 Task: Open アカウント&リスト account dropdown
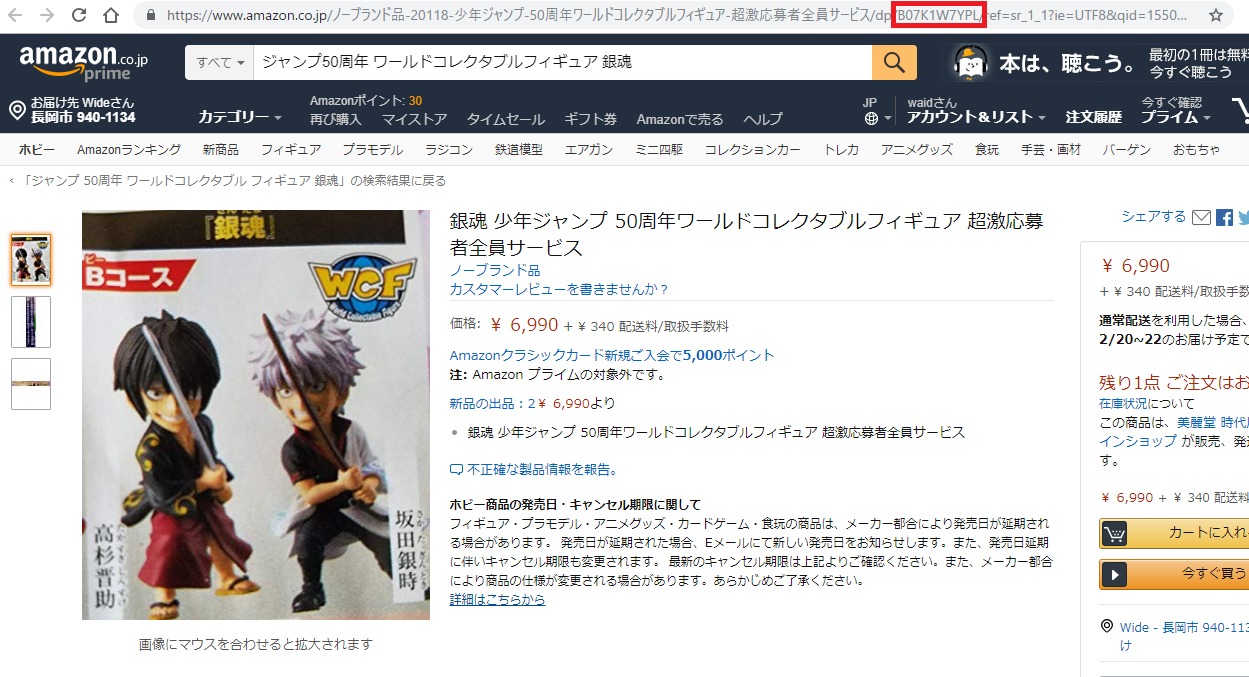976,117
